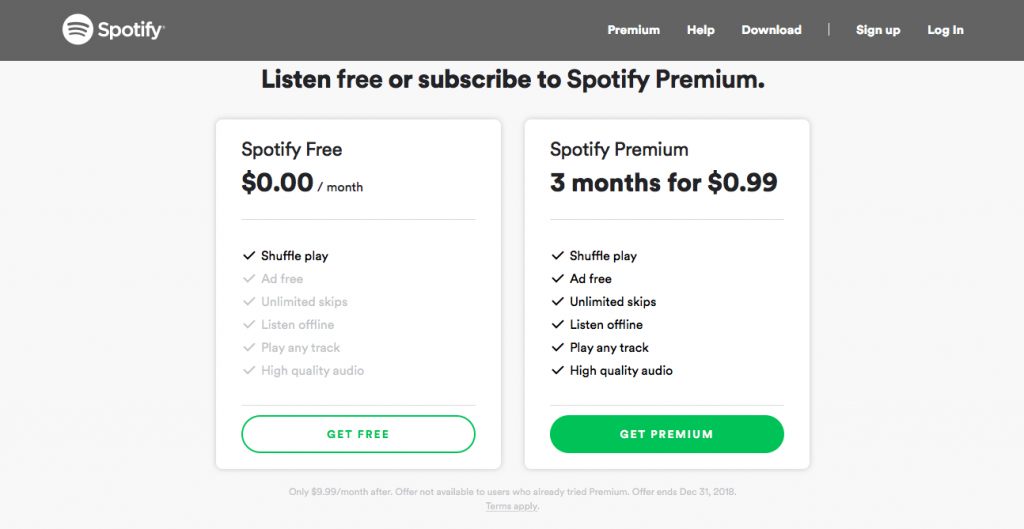This screenshot has width=1024, height=529.
Task: Click greyed Play any track checkmark in Free
Action: pos(249,347)
